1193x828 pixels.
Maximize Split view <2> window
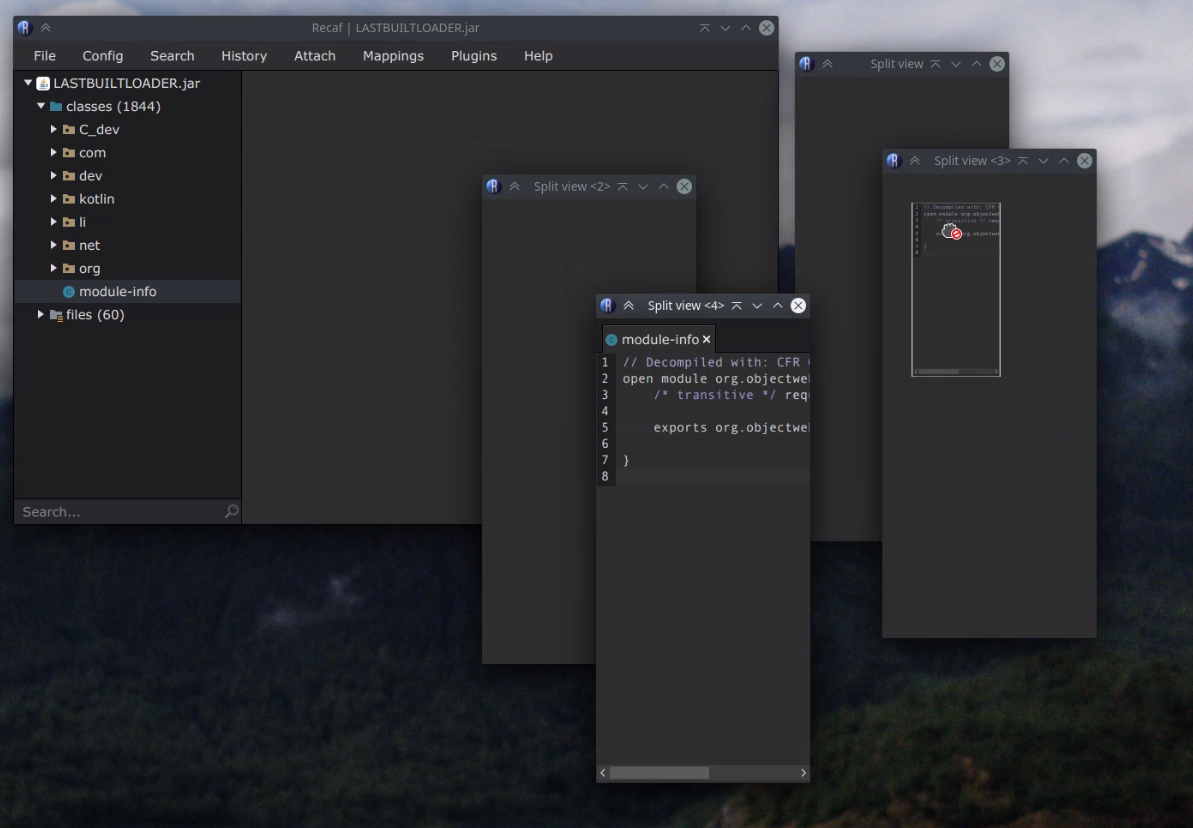663,186
